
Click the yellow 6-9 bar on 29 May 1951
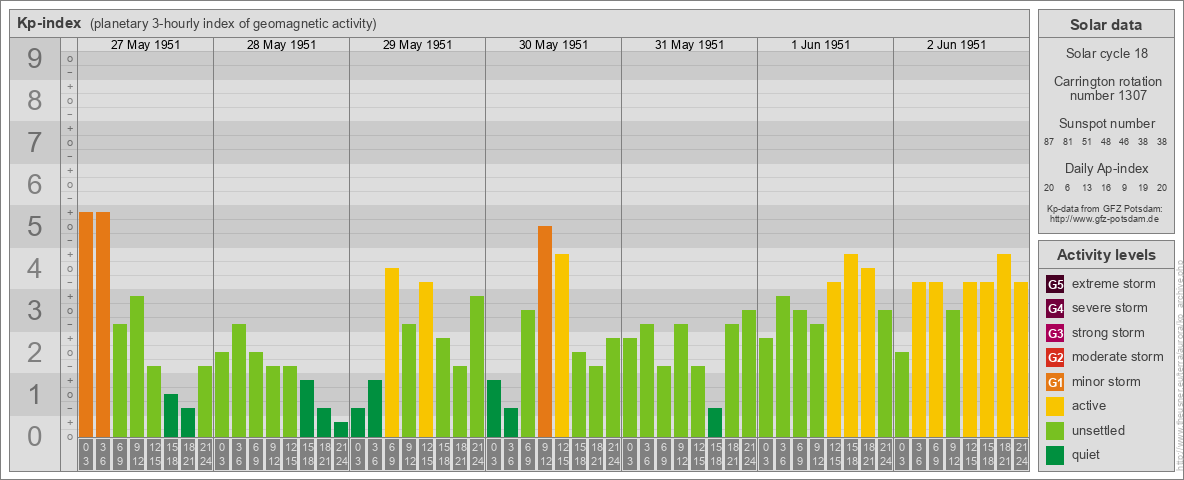click(392, 352)
